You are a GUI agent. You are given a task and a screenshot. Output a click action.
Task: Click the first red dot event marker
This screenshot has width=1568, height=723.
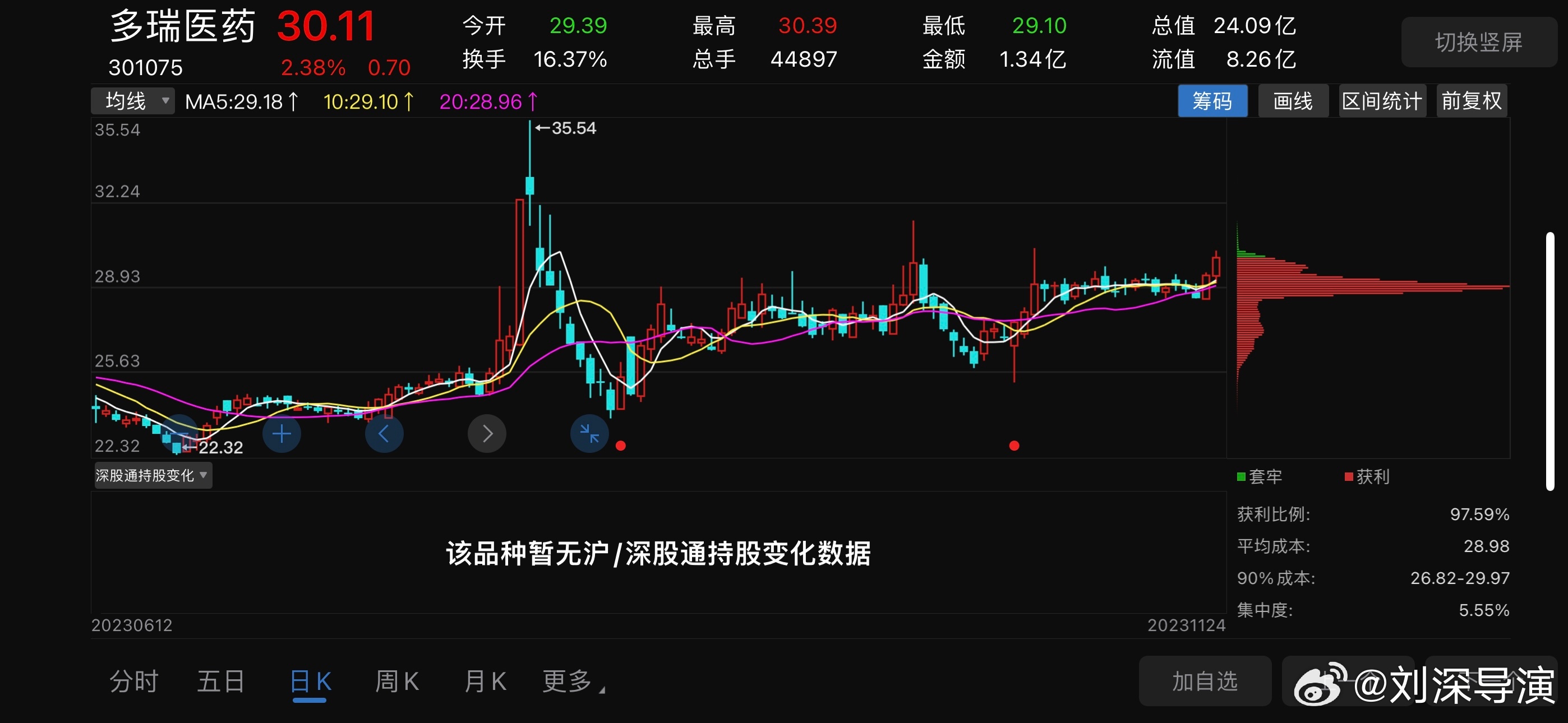[x=620, y=446]
